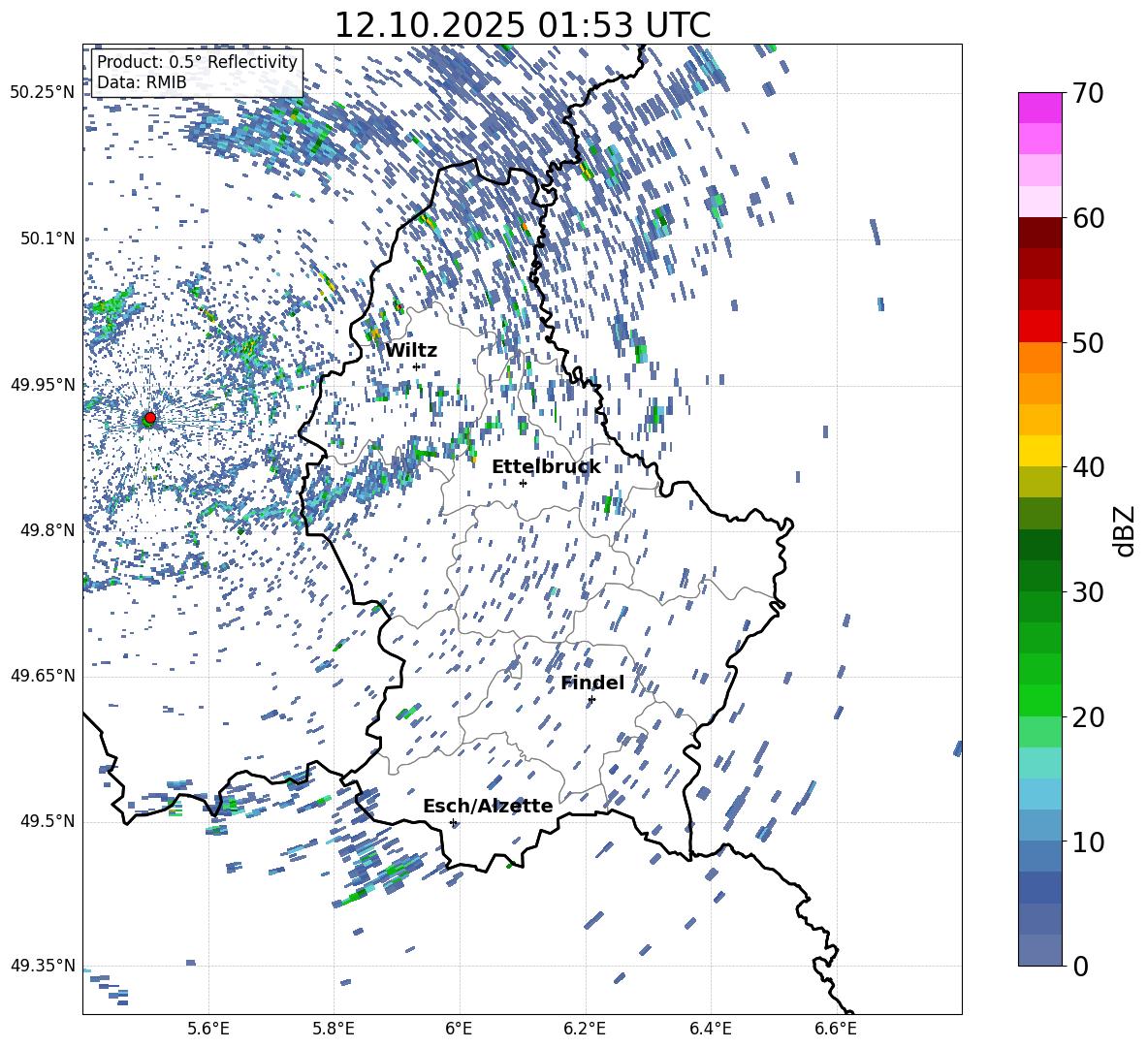Image resolution: width=1148 pixels, height=1048 pixels.
Task: Click the red radar site marker
Action: (149, 418)
